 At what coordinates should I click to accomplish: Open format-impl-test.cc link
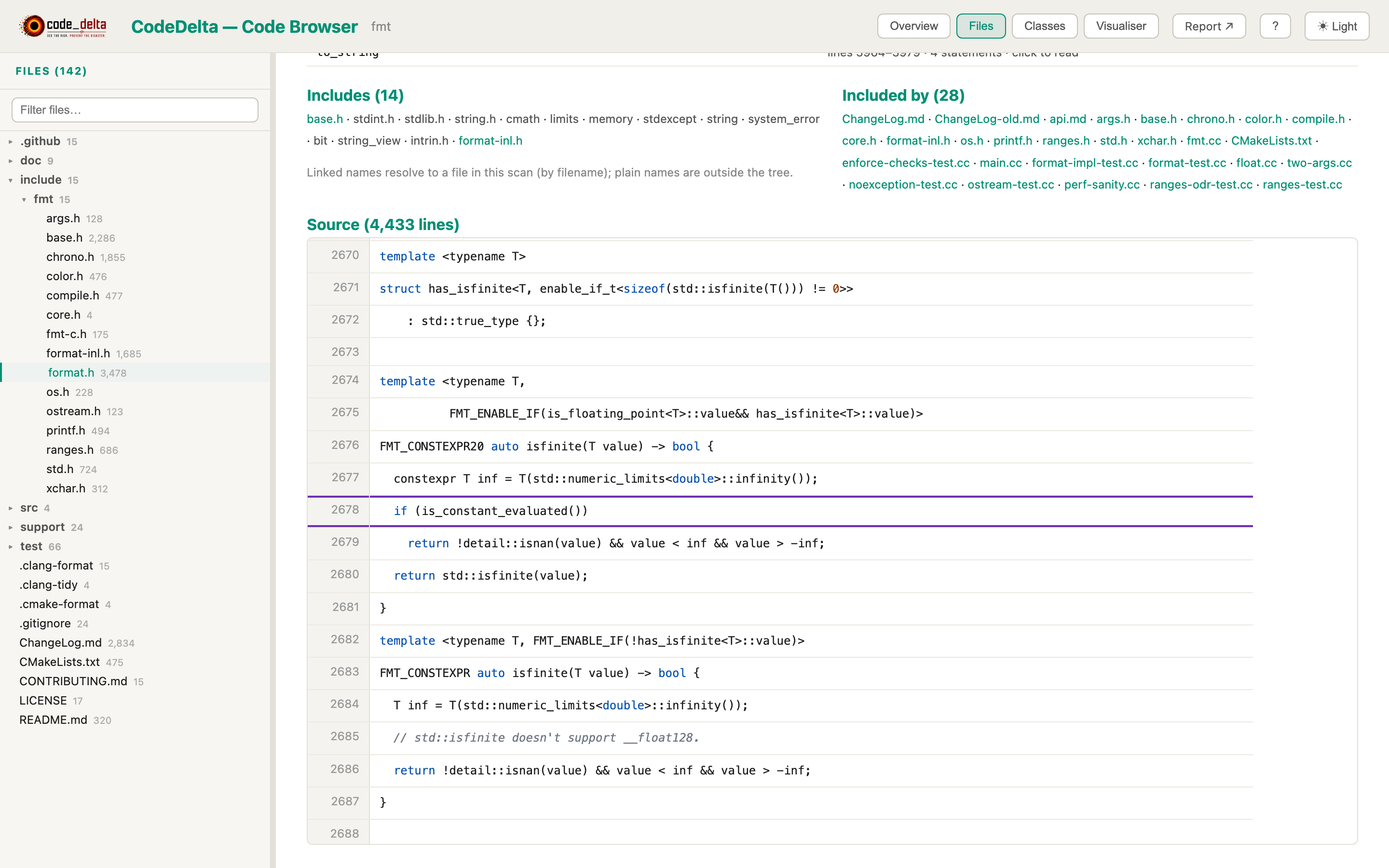click(x=1085, y=163)
